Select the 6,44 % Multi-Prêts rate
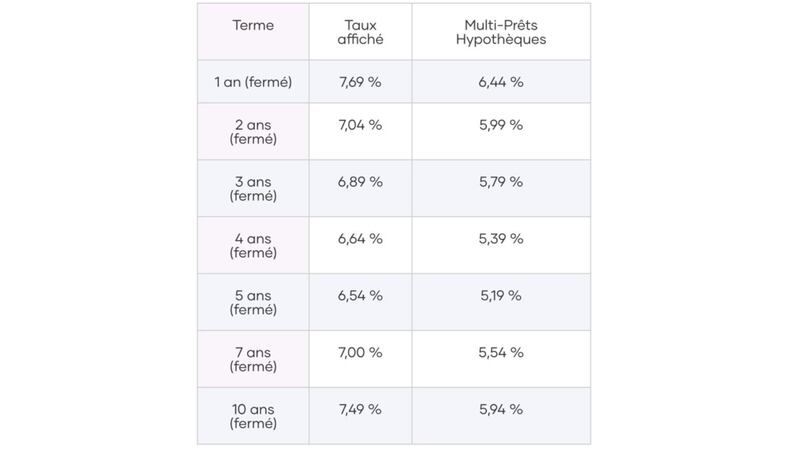This screenshot has height=450, width=800. tap(500, 82)
